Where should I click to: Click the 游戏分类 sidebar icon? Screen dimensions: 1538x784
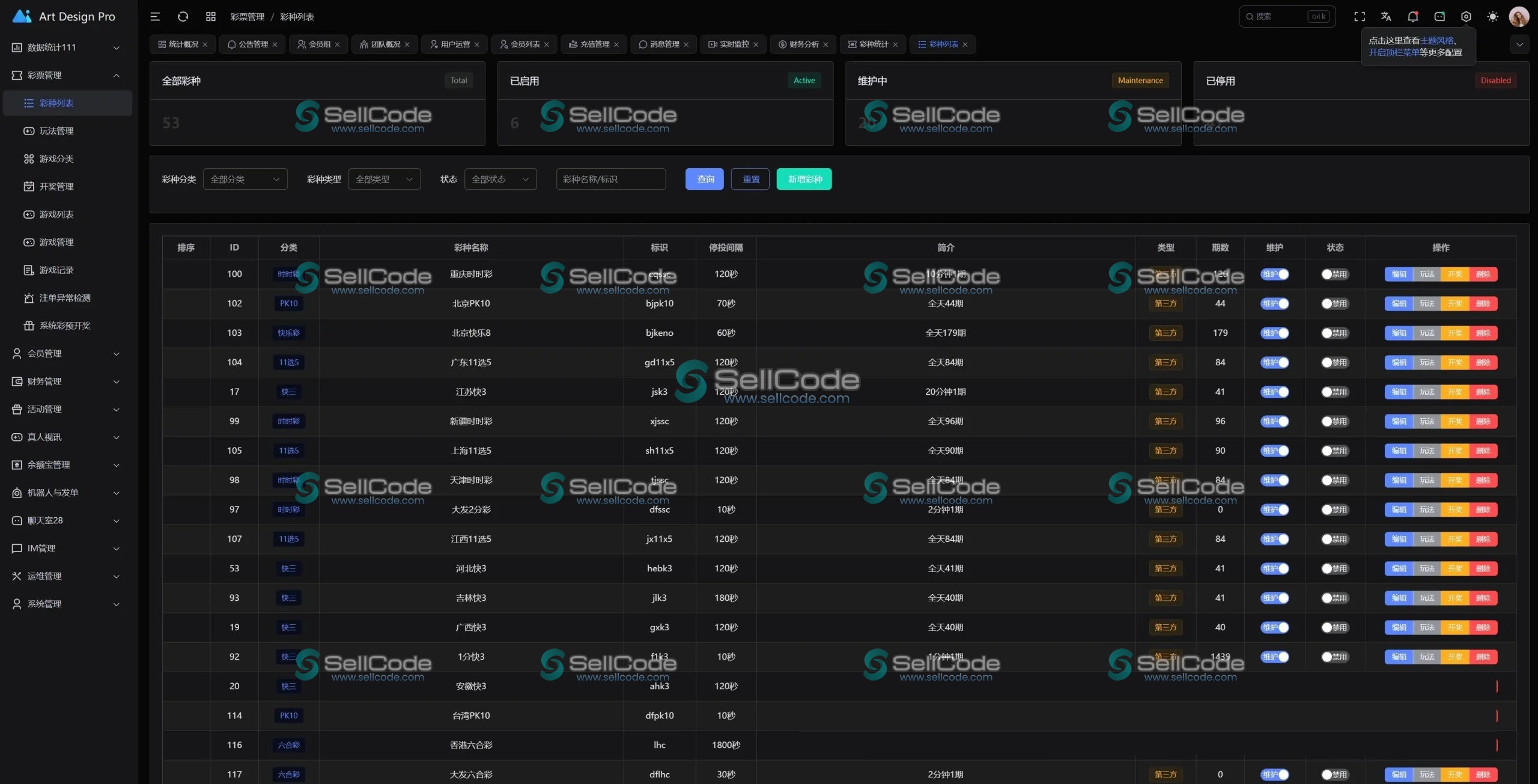click(x=29, y=159)
